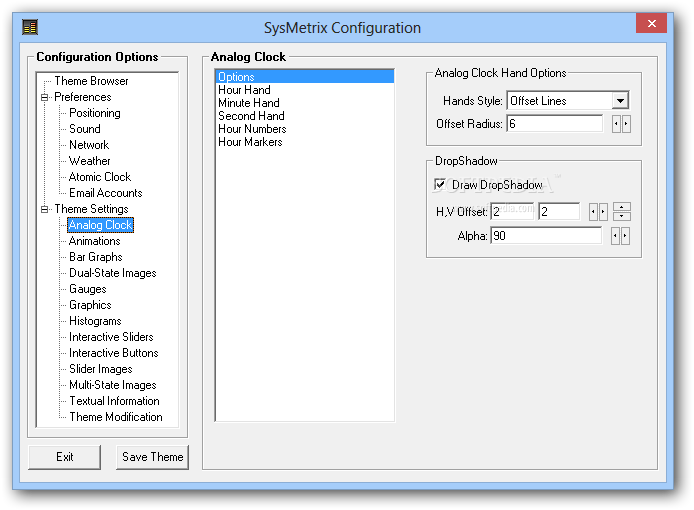The width and height of the screenshot is (694, 510).
Task: Decrease Alpha with left arrow
Action: pyautogui.click(x=615, y=236)
